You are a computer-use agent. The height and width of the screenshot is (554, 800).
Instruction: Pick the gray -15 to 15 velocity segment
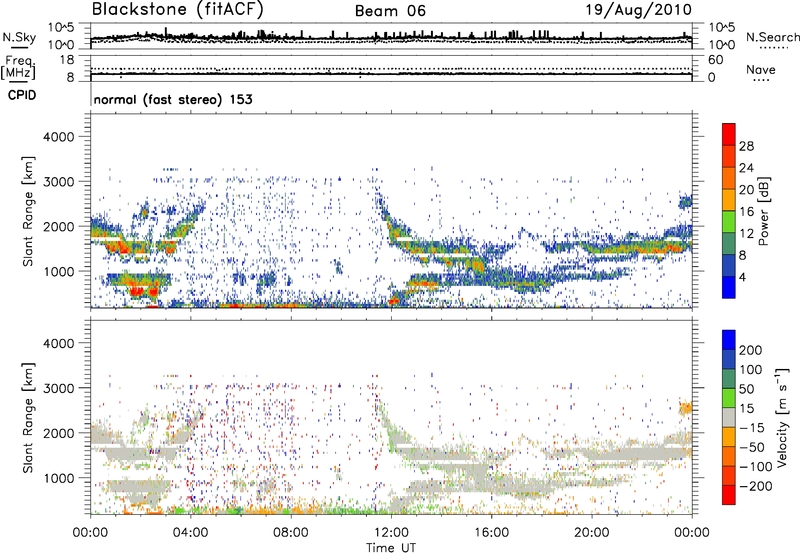(x=729, y=418)
